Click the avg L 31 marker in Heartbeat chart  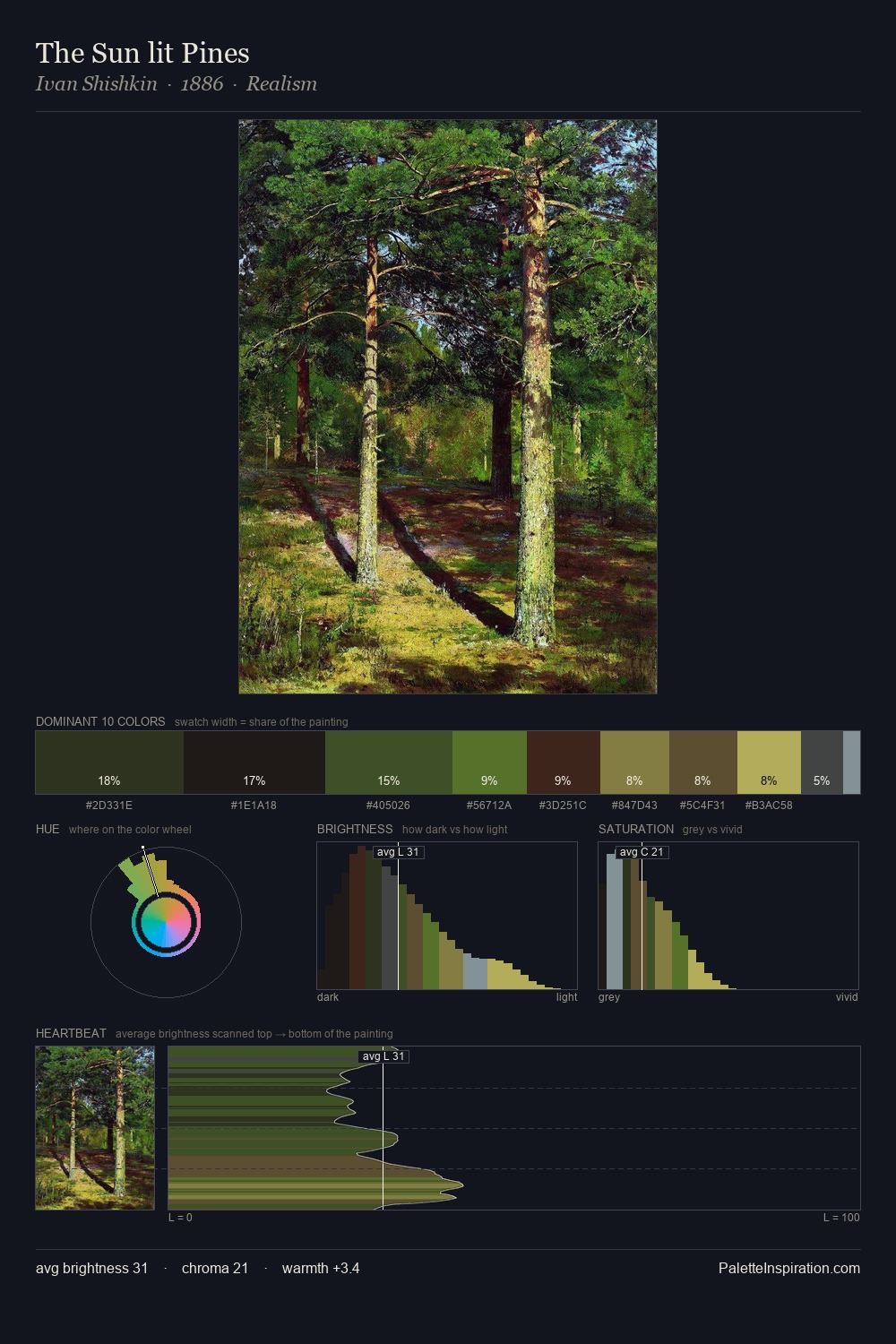coord(383,1056)
